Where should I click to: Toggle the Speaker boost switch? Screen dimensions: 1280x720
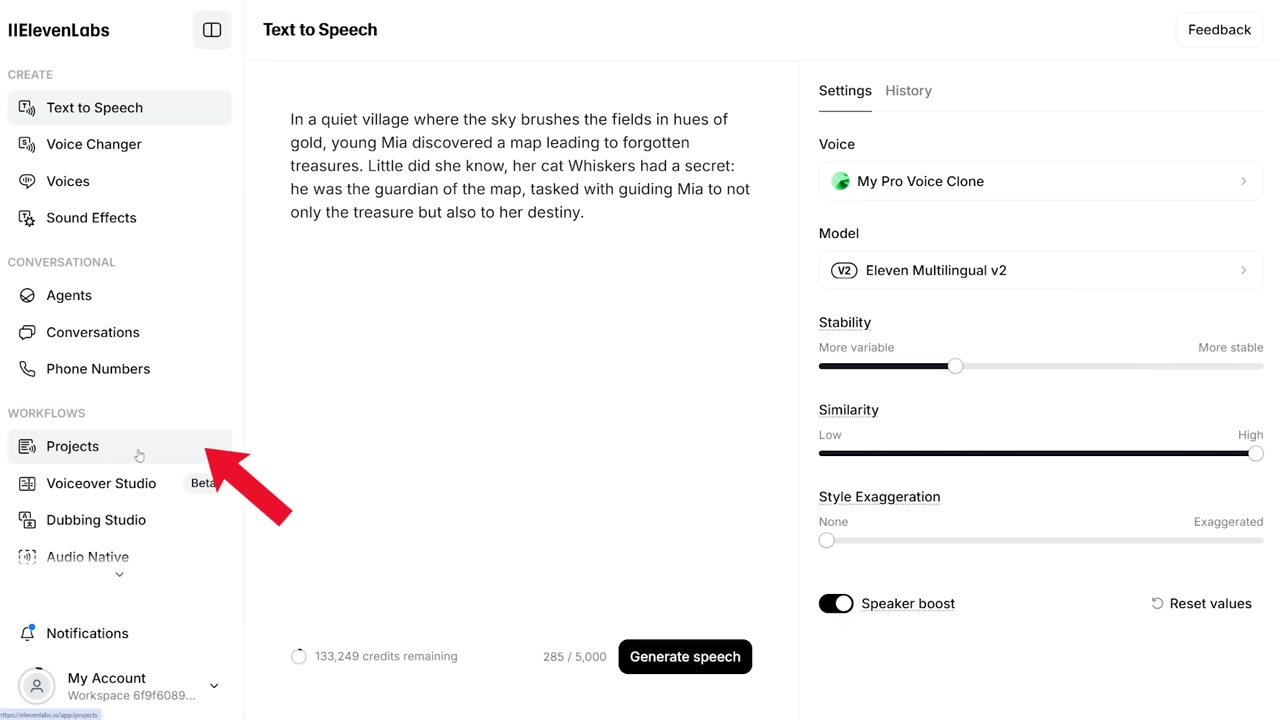836,603
